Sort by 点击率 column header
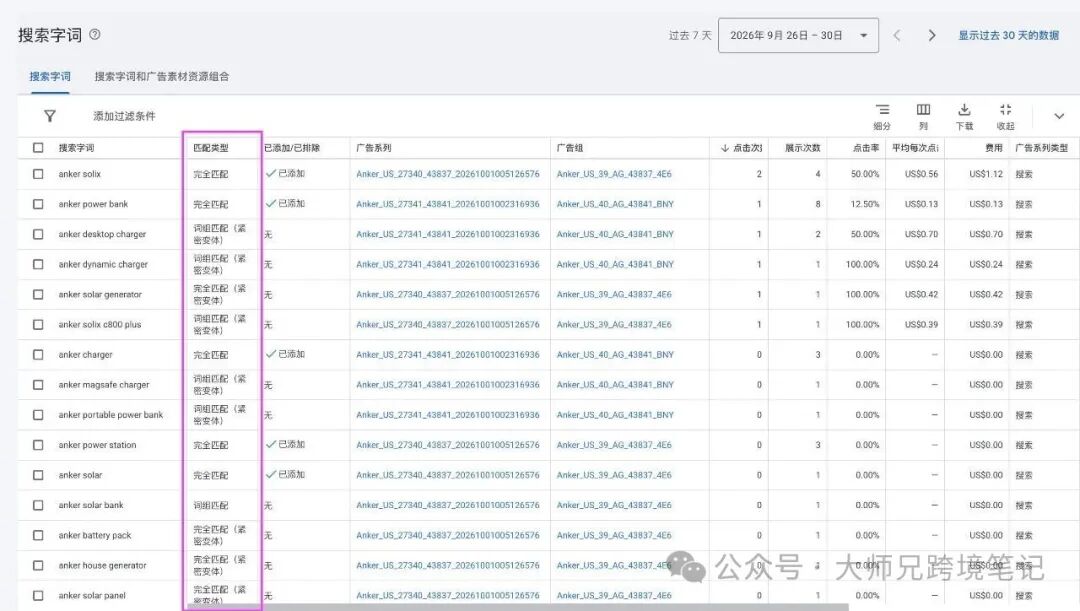The width and height of the screenshot is (1080, 611). (x=866, y=148)
